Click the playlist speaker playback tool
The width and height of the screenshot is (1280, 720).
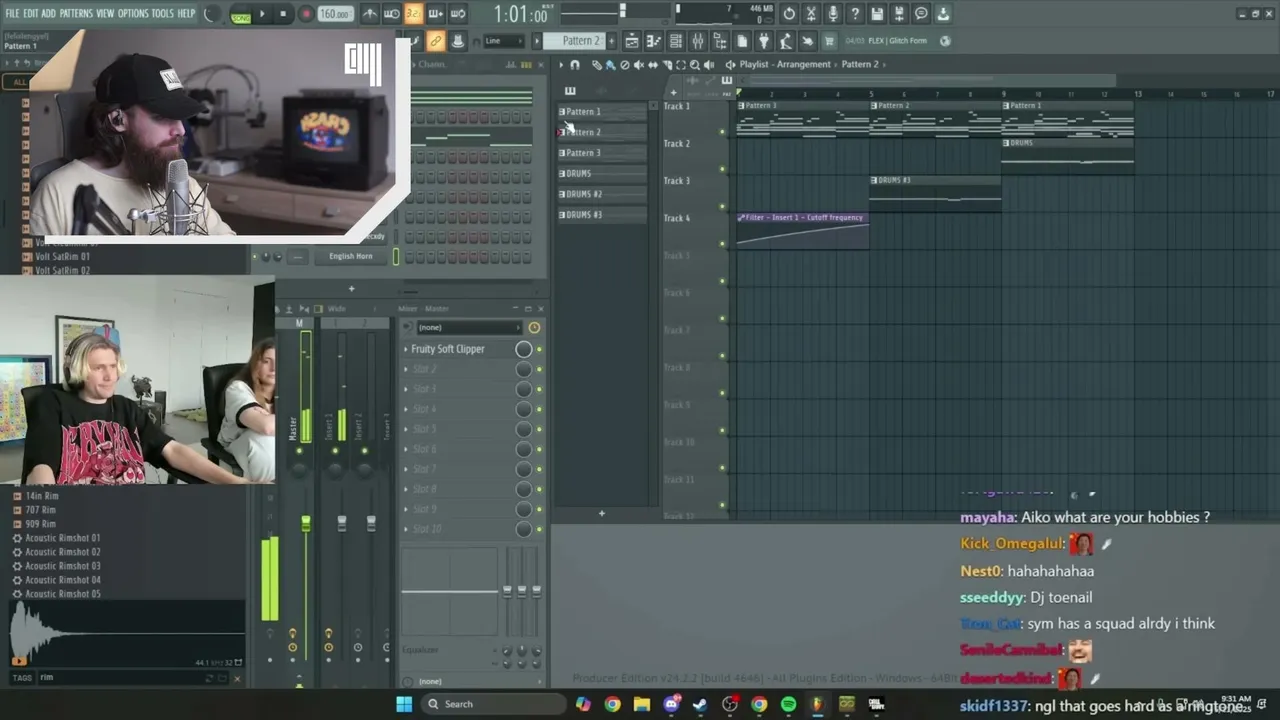coord(708,65)
